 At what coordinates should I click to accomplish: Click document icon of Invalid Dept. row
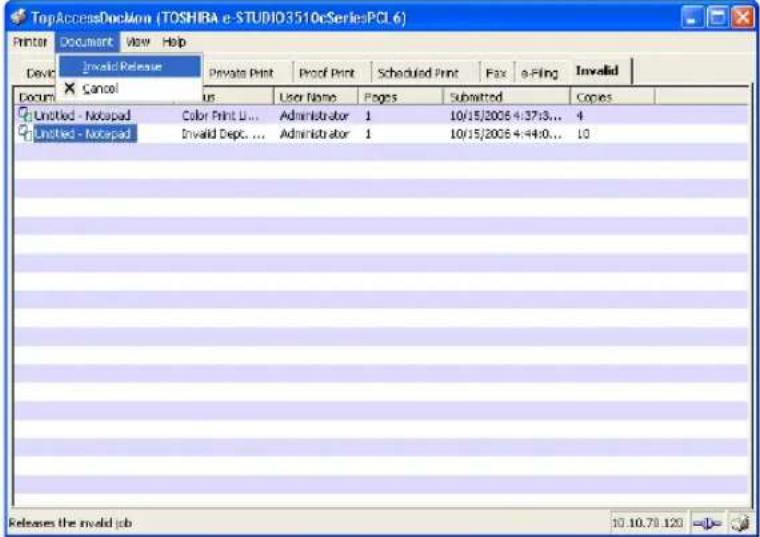tap(25, 133)
